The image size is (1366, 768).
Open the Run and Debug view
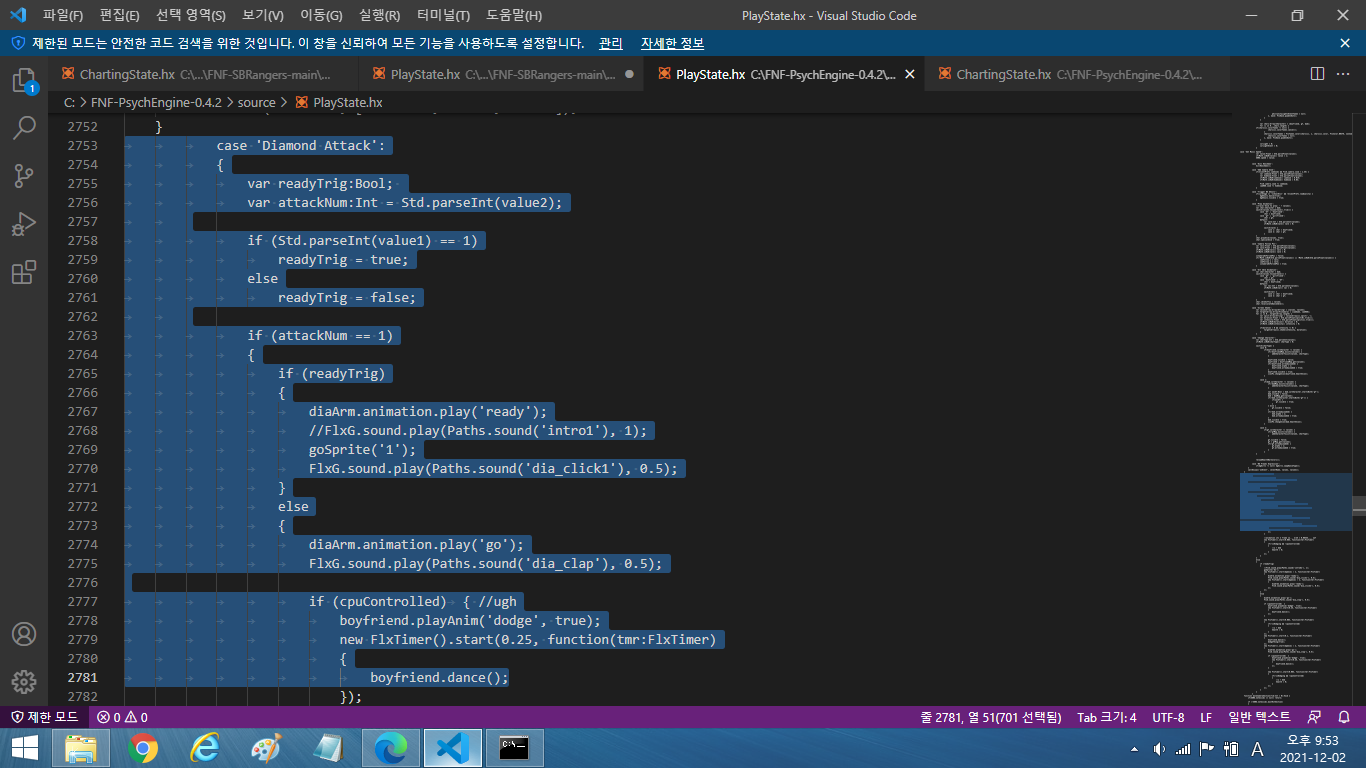(x=24, y=223)
